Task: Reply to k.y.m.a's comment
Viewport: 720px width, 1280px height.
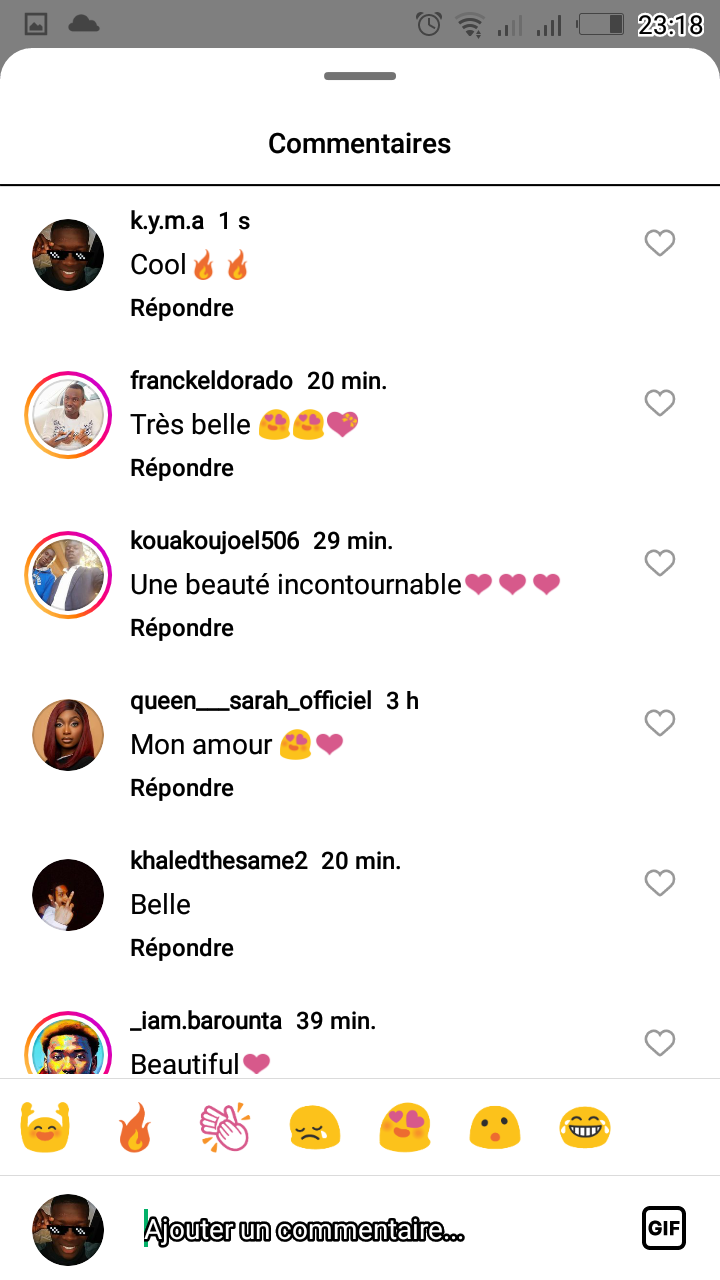Action: (182, 308)
